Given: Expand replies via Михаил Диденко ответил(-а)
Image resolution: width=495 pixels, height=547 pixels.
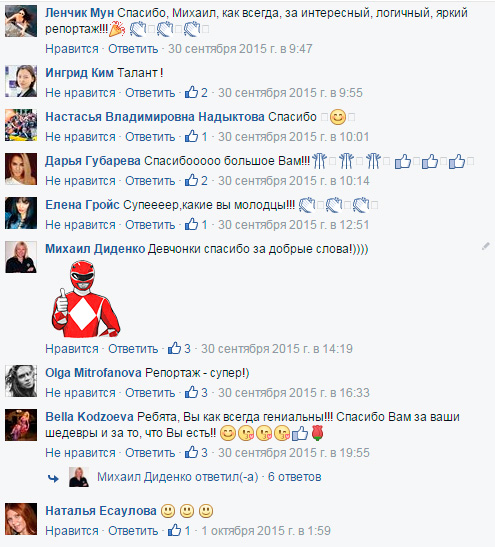Looking at the screenshot, I should point(178,477).
